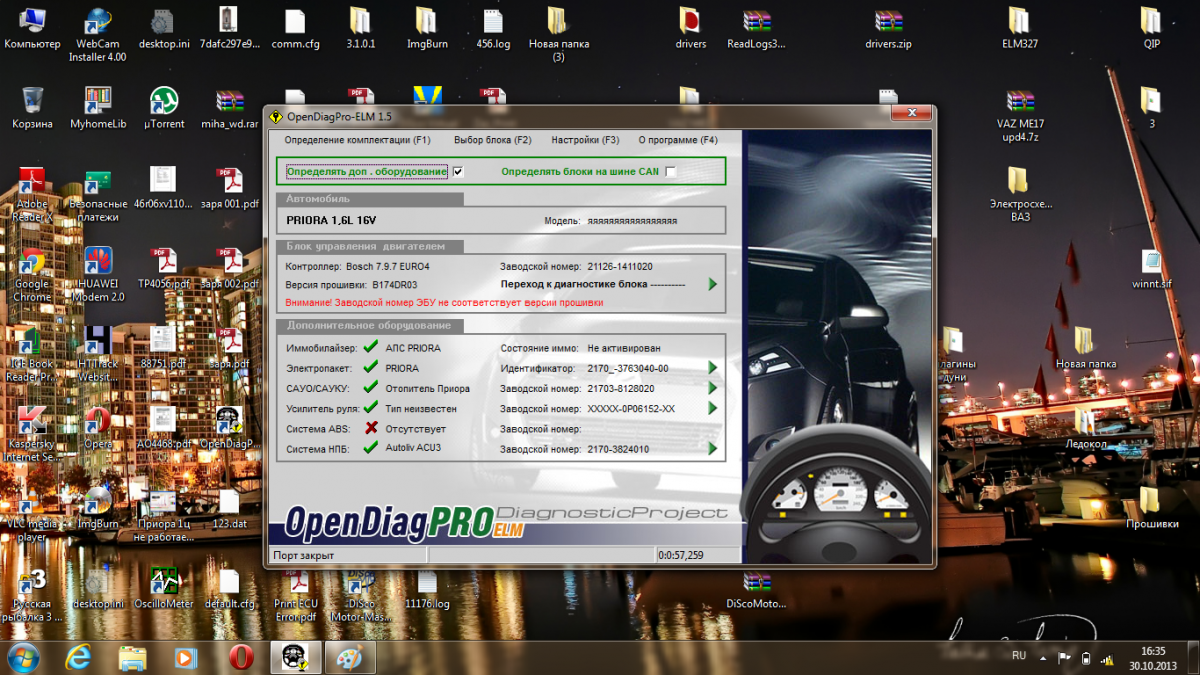Click the 'Определять блоки на шине CAN' label
The height and width of the screenshot is (675, 1200).
click(x=579, y=172)
